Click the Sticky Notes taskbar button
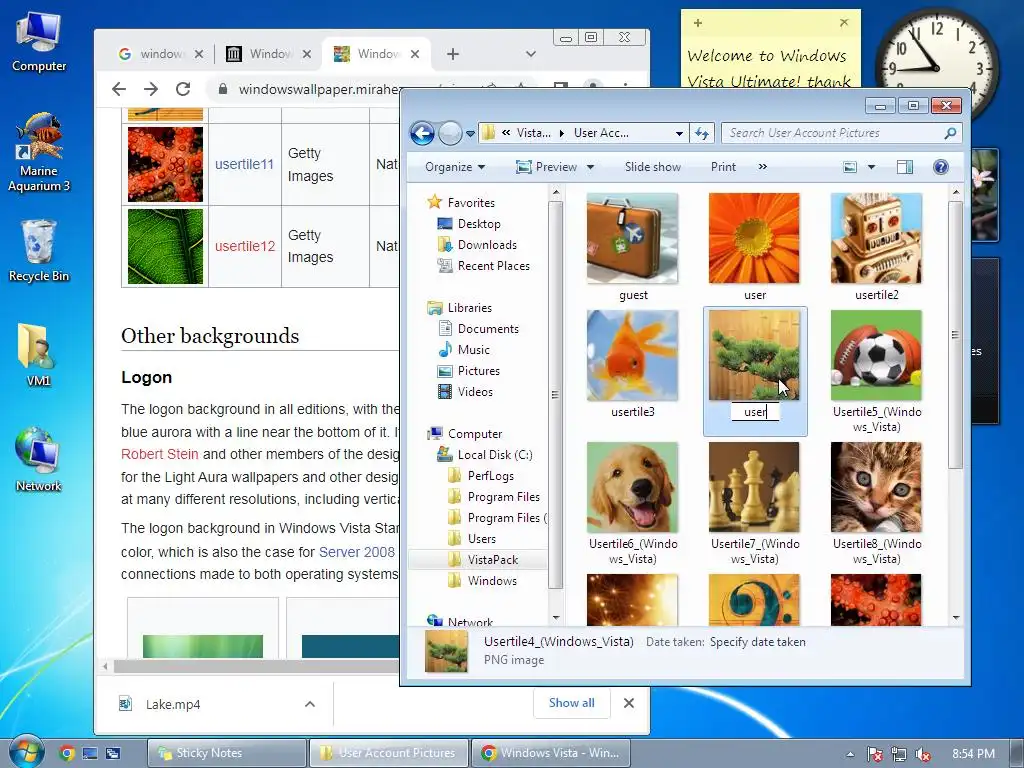Viewport: 1024px width, 768px height. pyautogui.click(x=227, y=753)
